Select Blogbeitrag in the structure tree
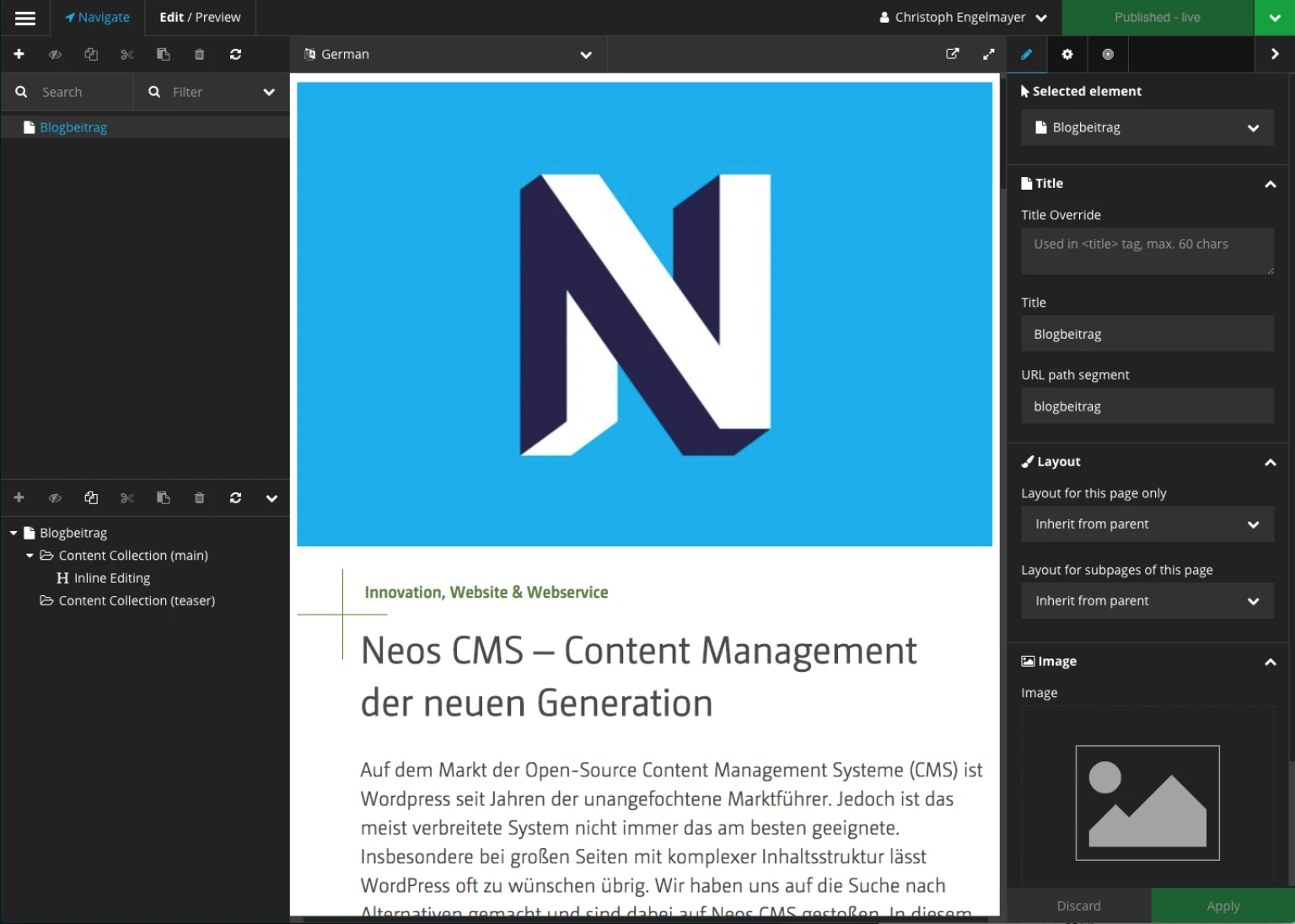1295x924 pixels. [73, 533]
